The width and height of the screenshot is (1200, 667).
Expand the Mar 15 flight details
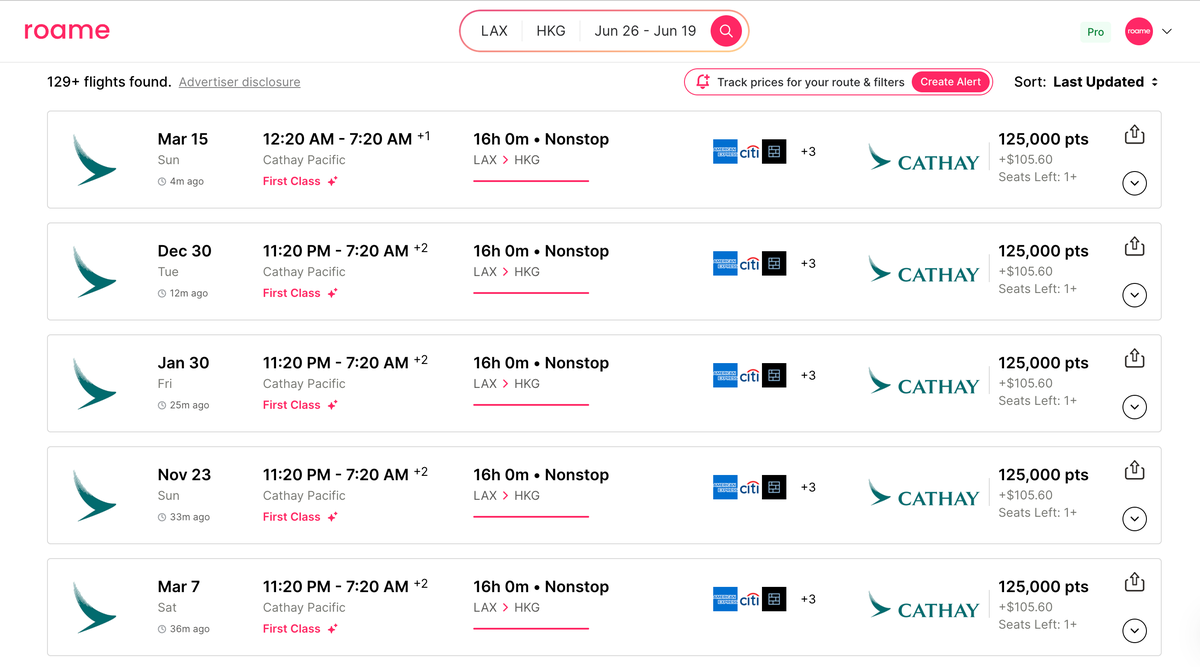(x=1134, y=183)
